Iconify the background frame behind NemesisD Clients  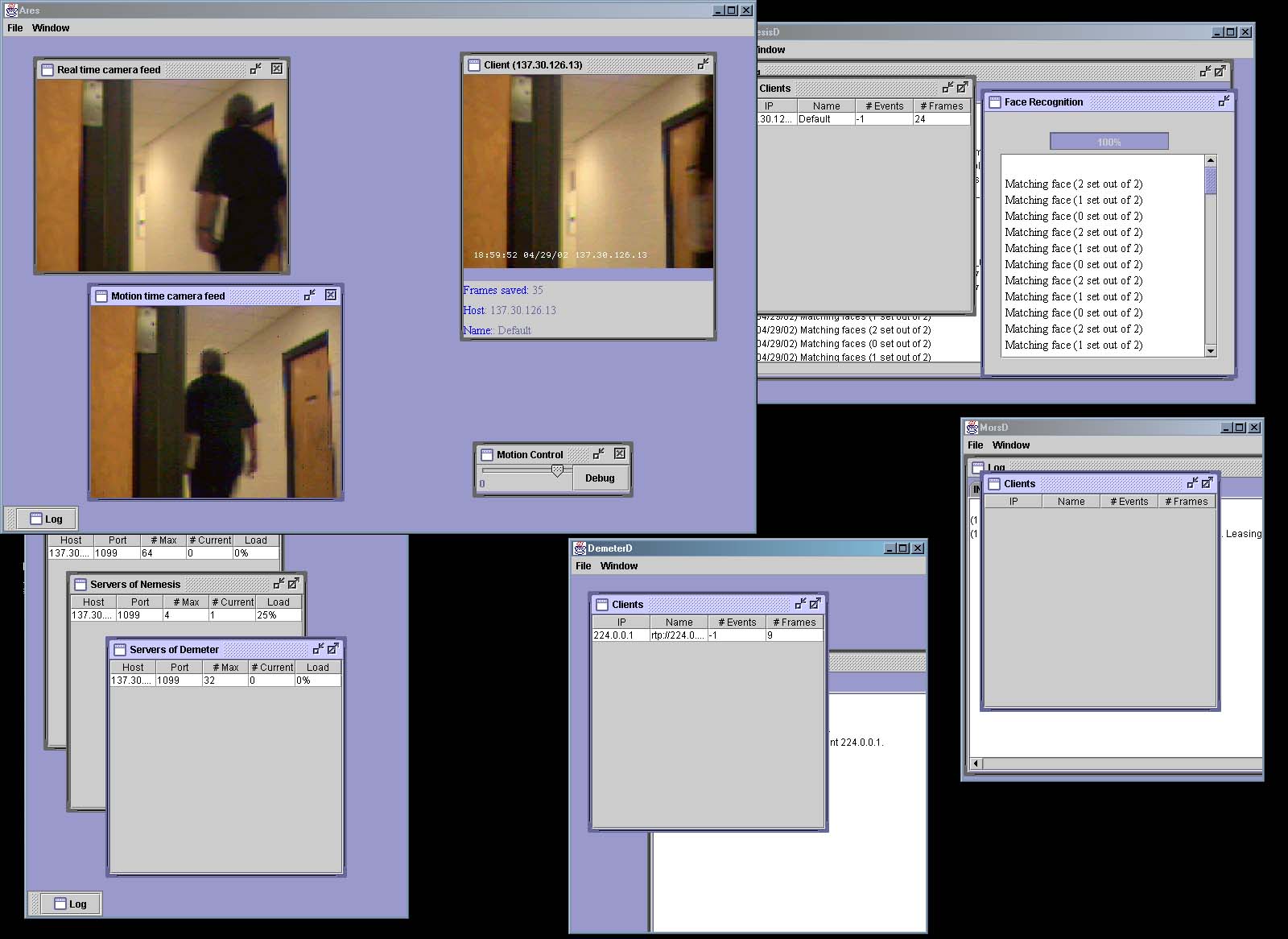point(1206,72)
